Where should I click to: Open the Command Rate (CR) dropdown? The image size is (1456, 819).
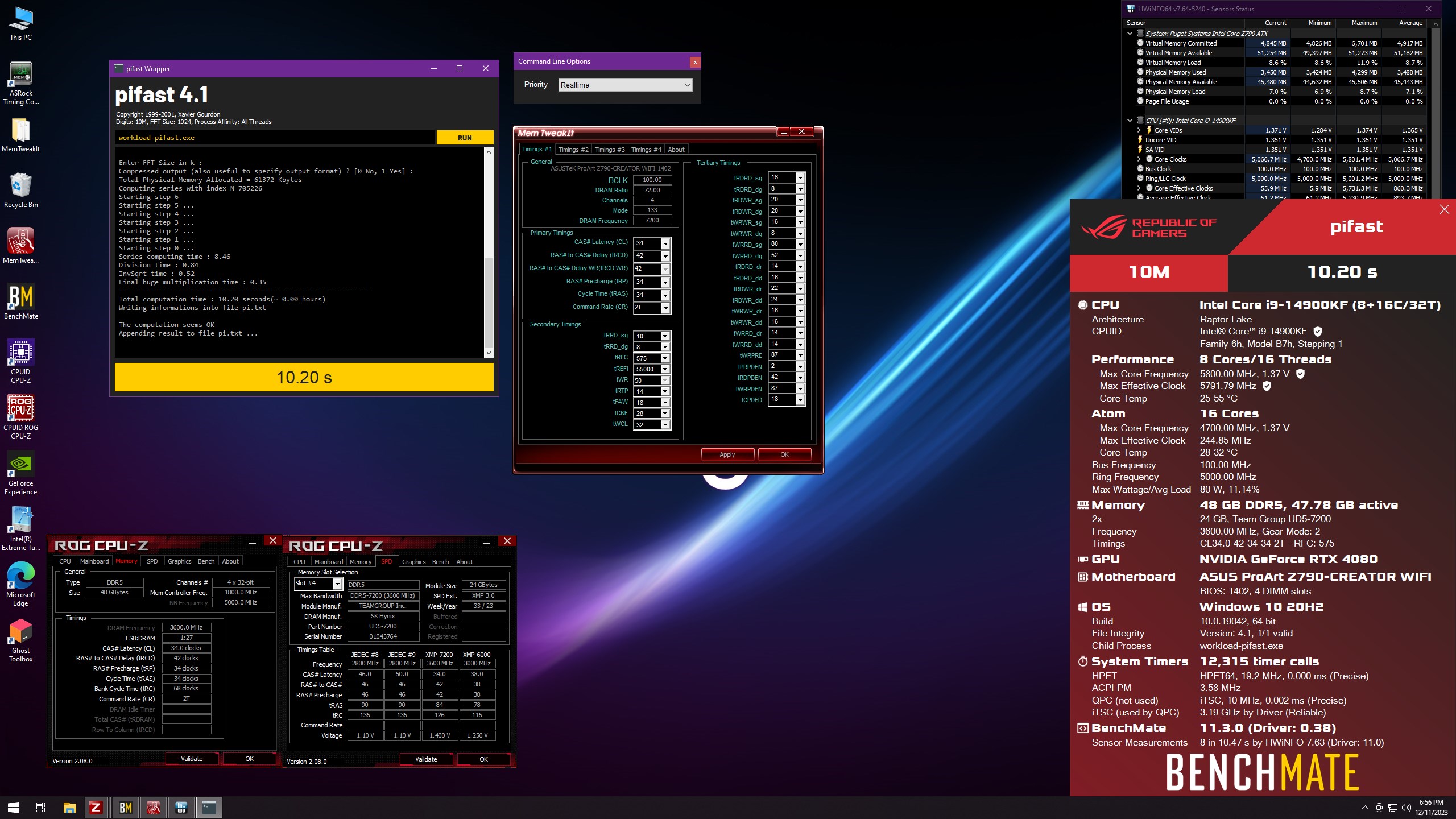point(665,308)
